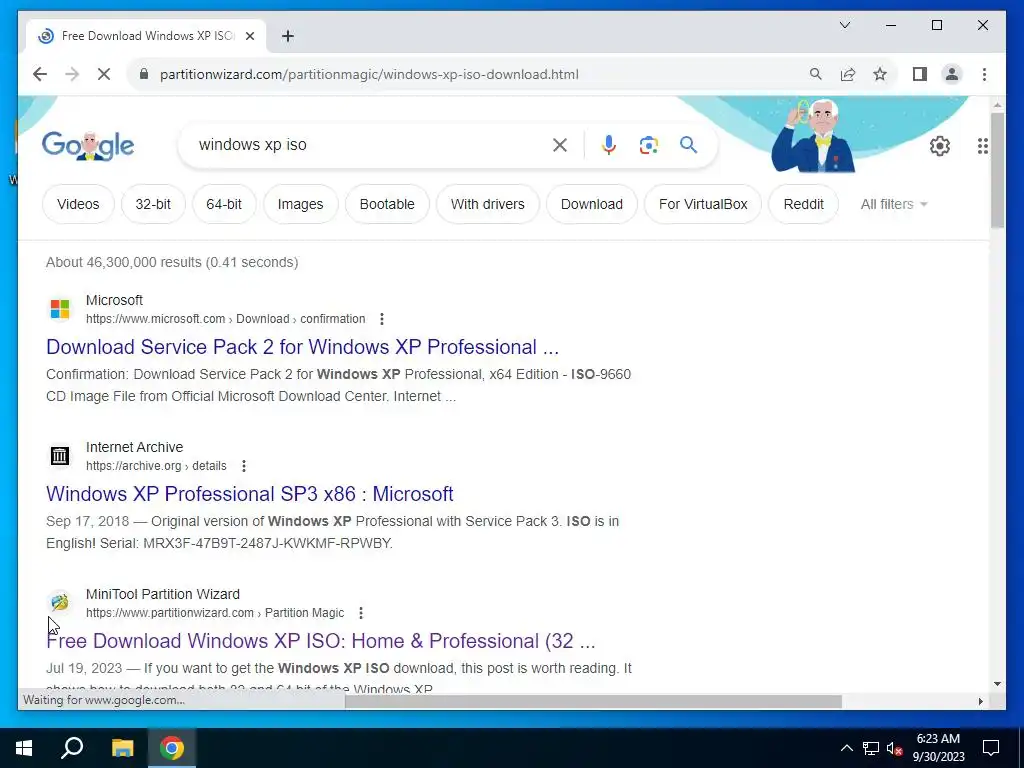Switch to Images results

coord(300,204)
